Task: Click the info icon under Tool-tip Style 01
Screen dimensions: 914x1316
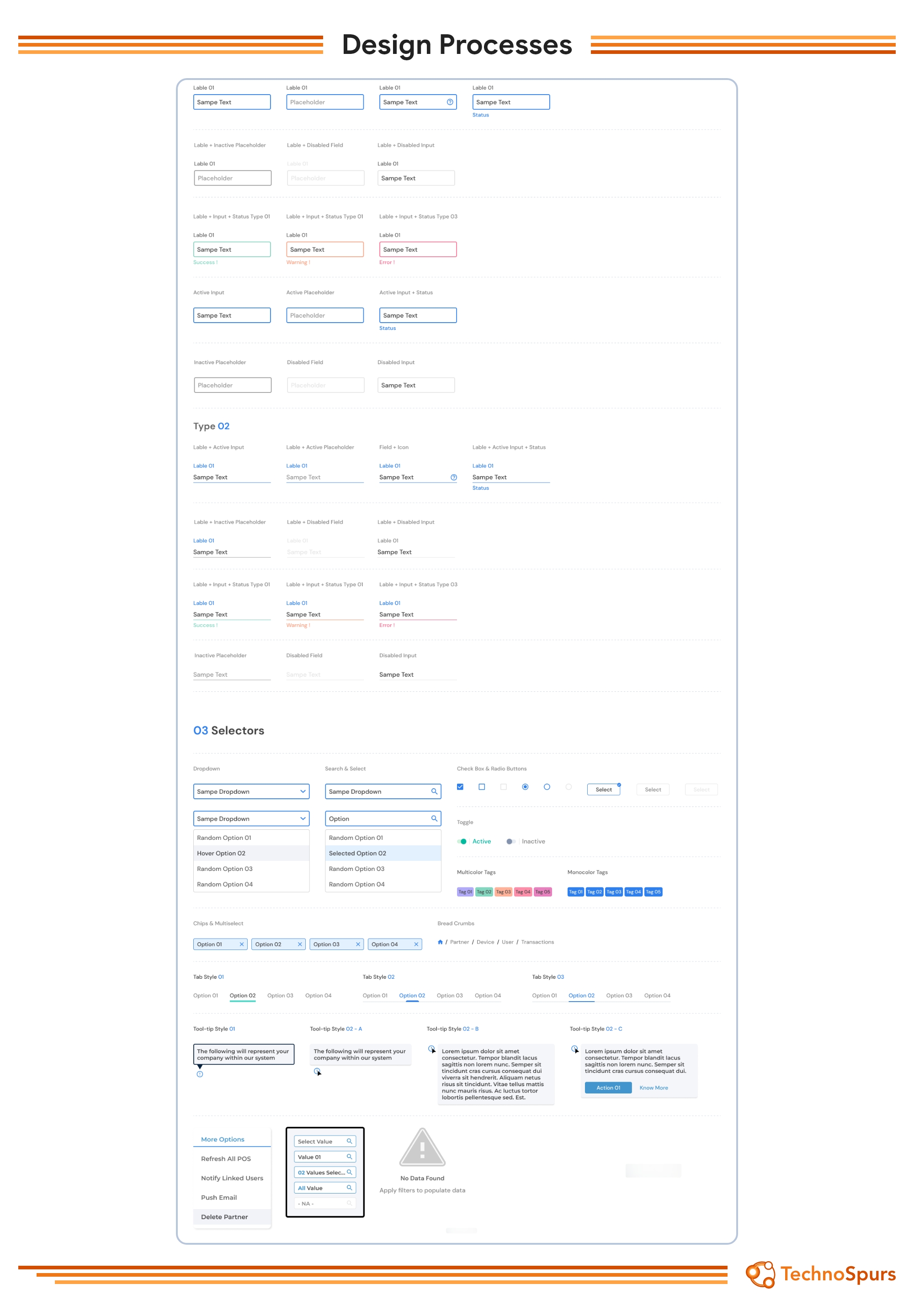Action: tap(200, 1074)
